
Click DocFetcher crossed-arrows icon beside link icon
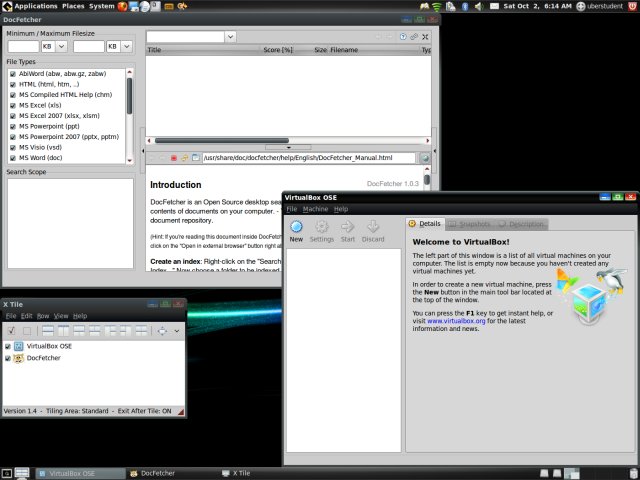coord(425,37)
